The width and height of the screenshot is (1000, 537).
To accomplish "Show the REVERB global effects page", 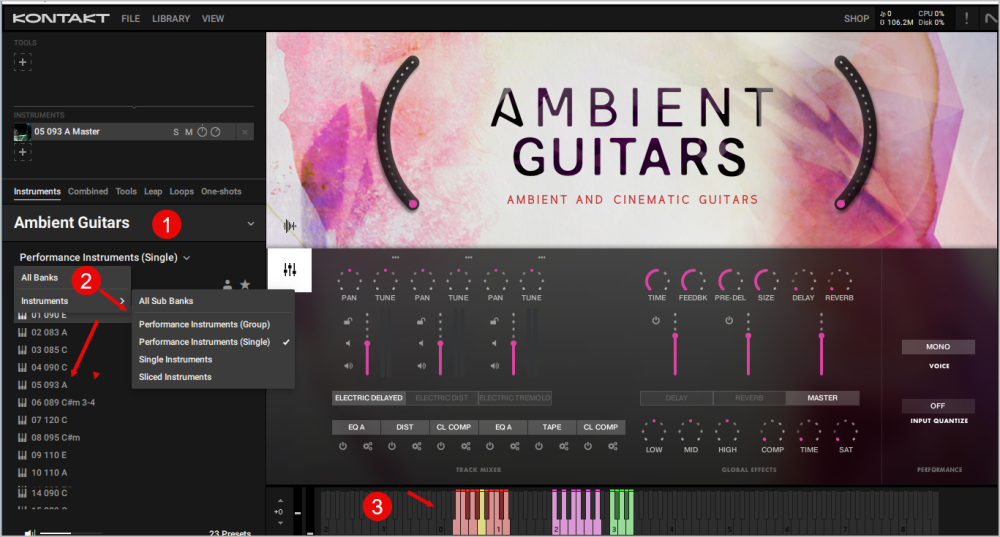I will click(749, 398).
